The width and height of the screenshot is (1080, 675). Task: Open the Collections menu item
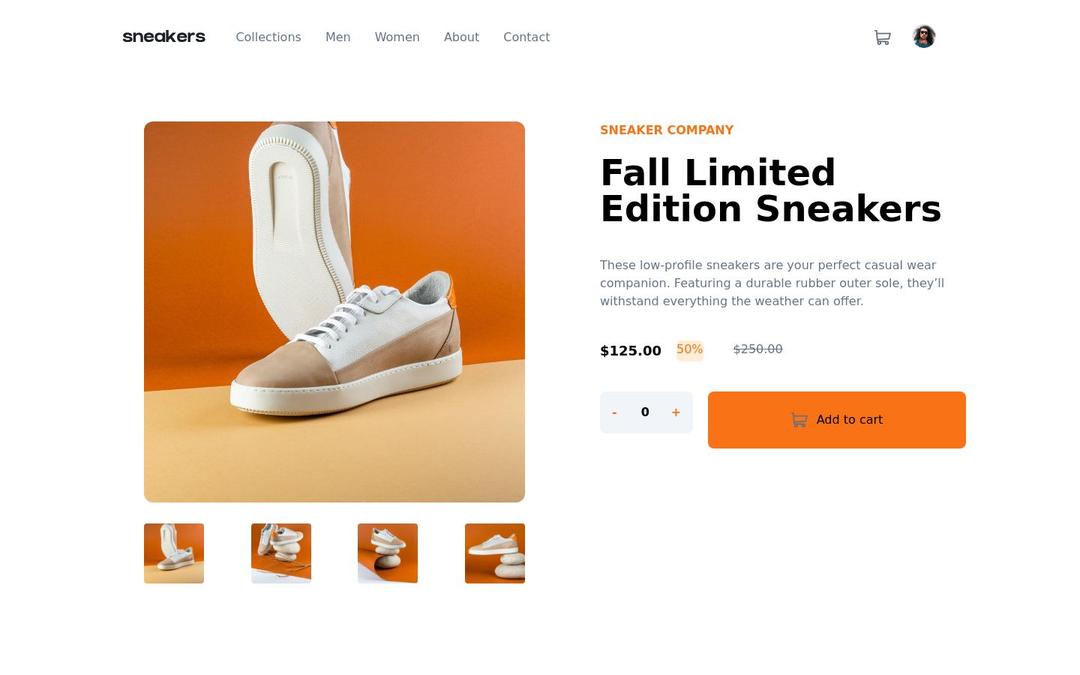point(268,37)
